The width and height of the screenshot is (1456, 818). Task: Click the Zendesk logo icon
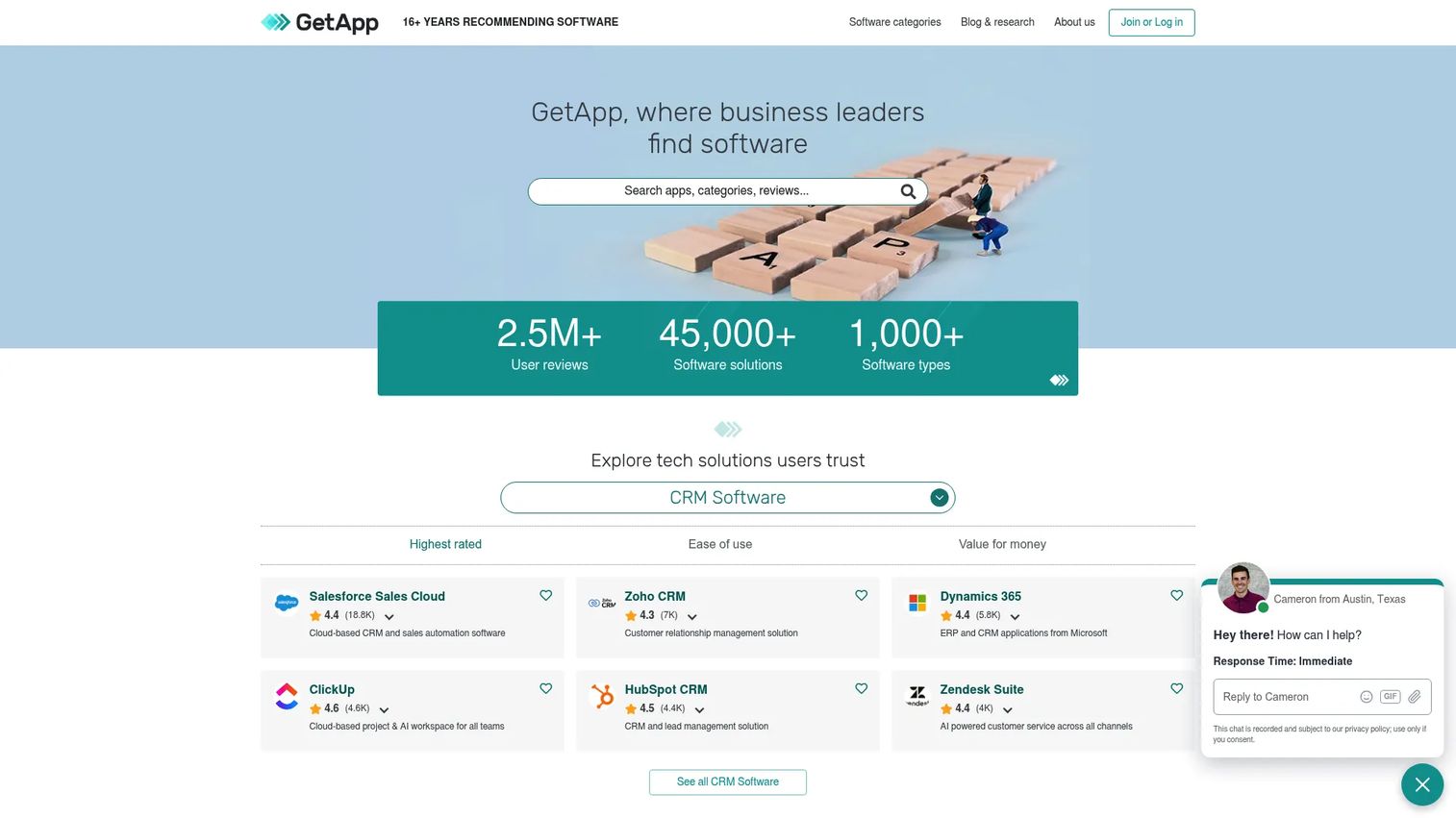(x=917, y=696)
